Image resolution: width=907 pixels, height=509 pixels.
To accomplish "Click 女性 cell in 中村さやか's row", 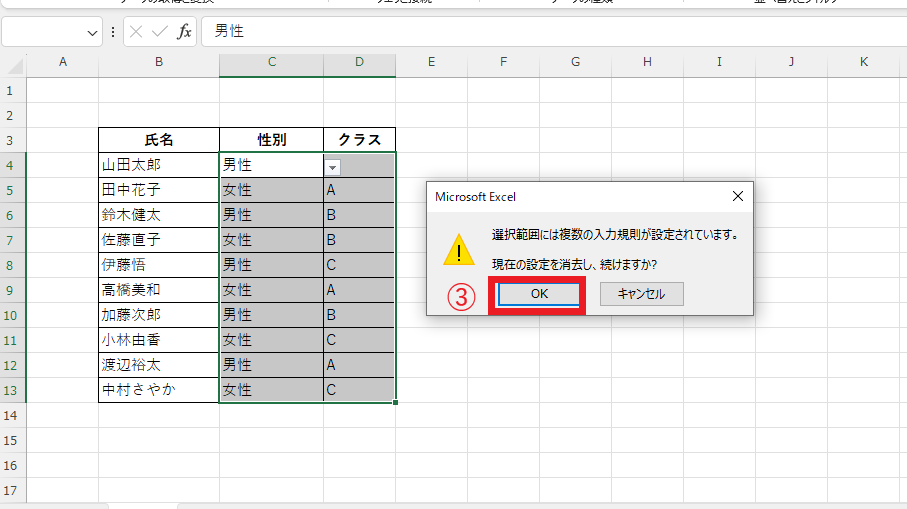I will 272,390.
